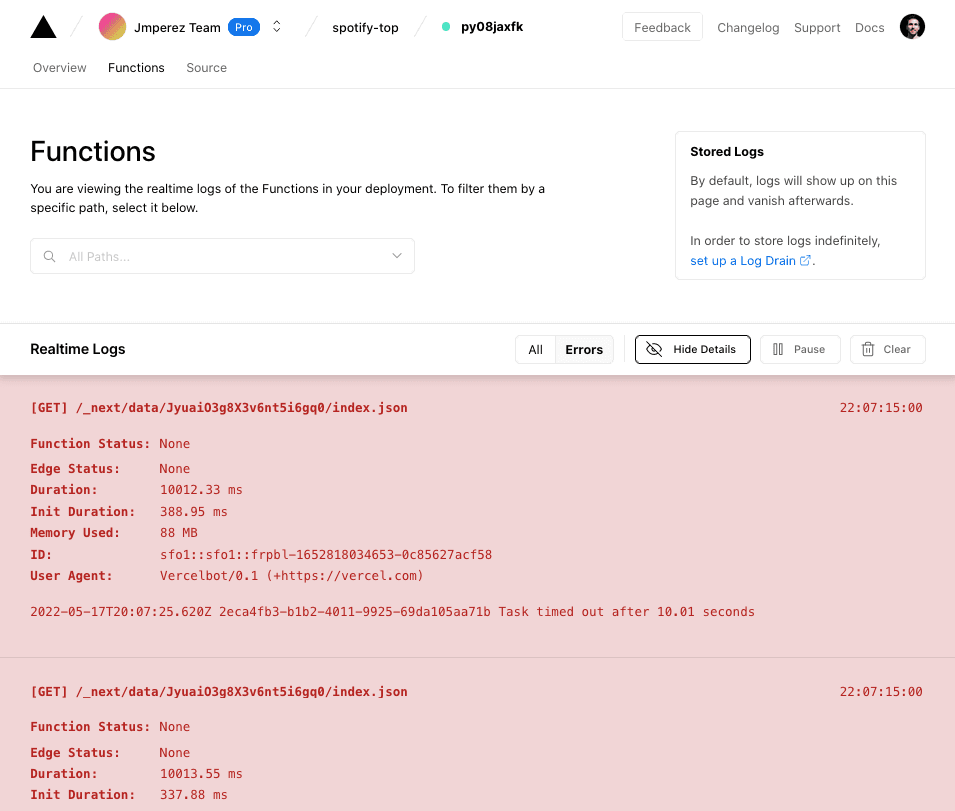Click the spotify-top project breadcrumb

point(365,27)
